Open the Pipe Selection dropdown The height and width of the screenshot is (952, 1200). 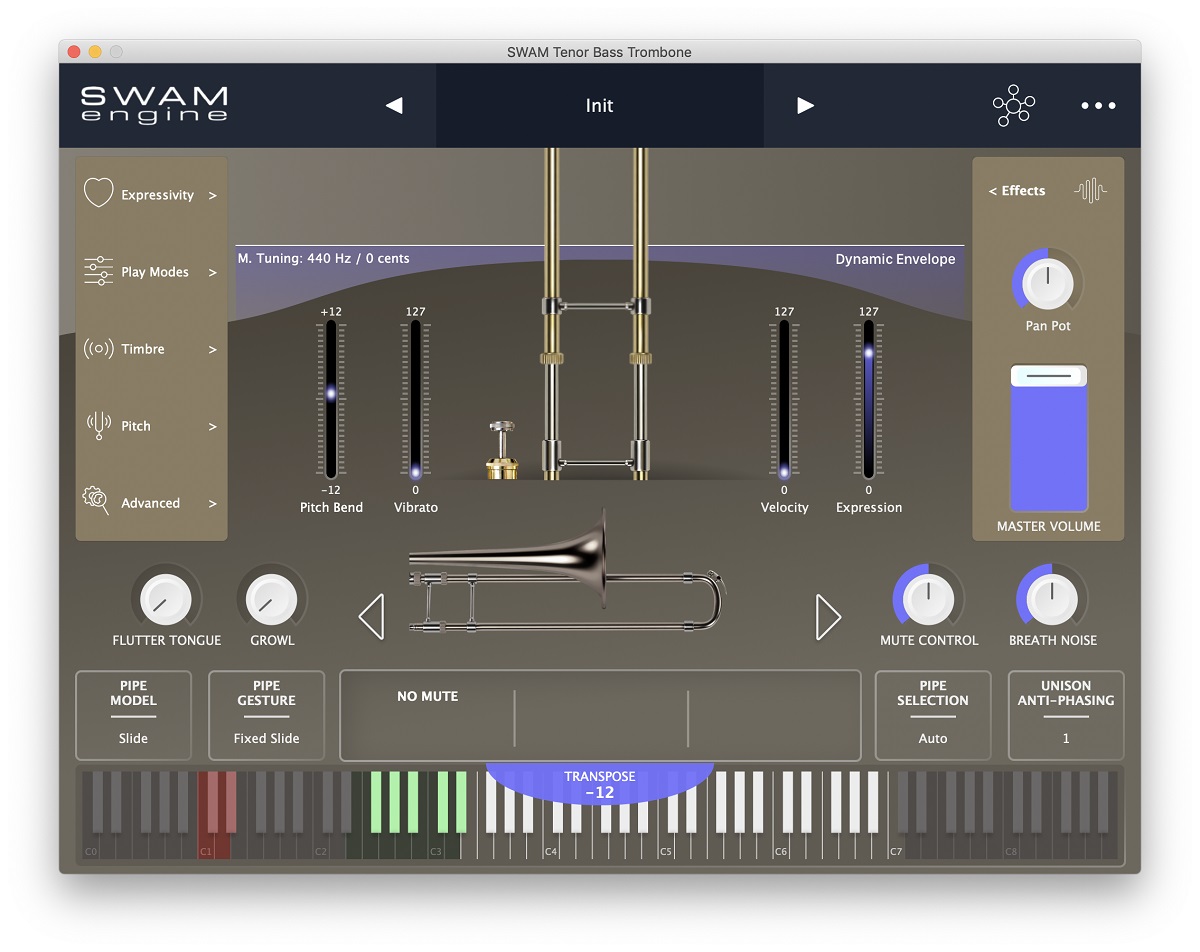[x=933, y=715]
